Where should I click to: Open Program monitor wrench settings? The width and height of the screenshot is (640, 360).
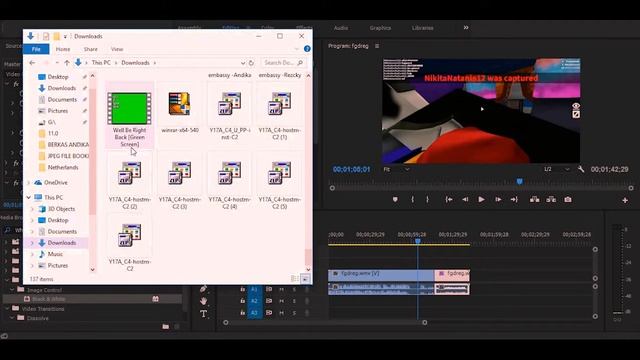581,169
